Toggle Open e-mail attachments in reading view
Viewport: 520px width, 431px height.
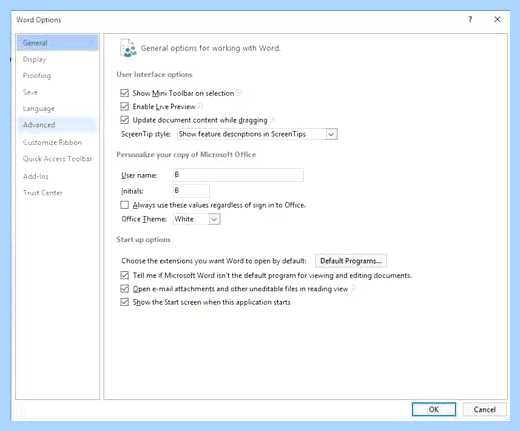tap(124, 288)
